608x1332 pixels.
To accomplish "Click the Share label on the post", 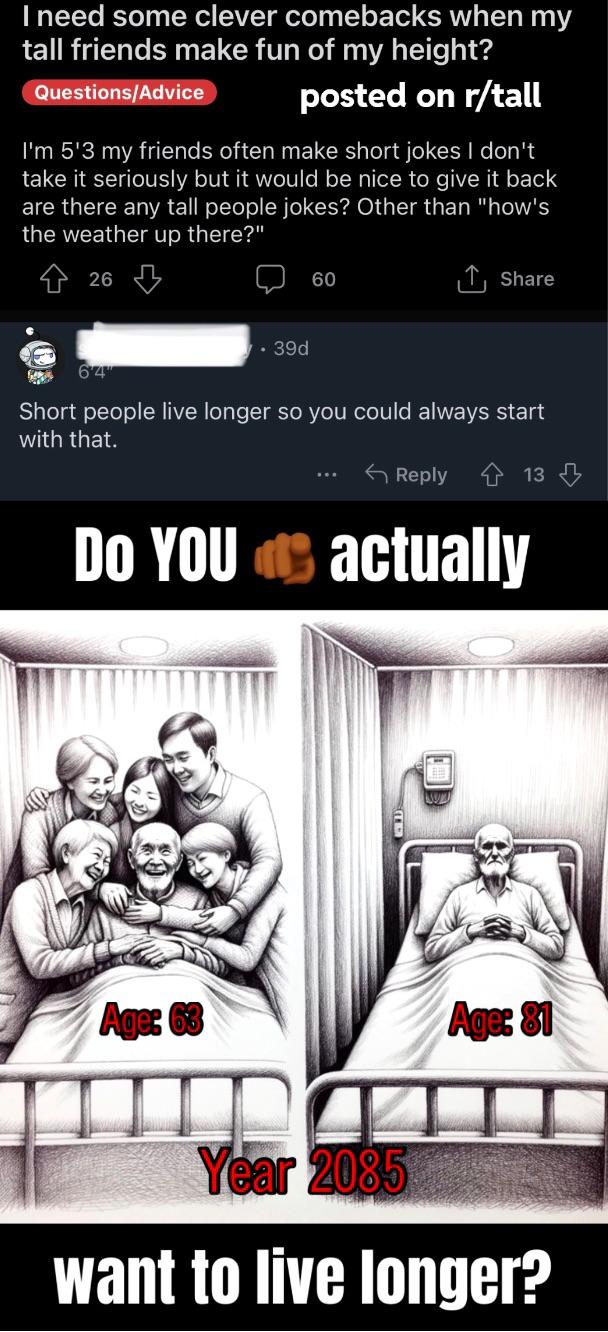I will [527, 279].
